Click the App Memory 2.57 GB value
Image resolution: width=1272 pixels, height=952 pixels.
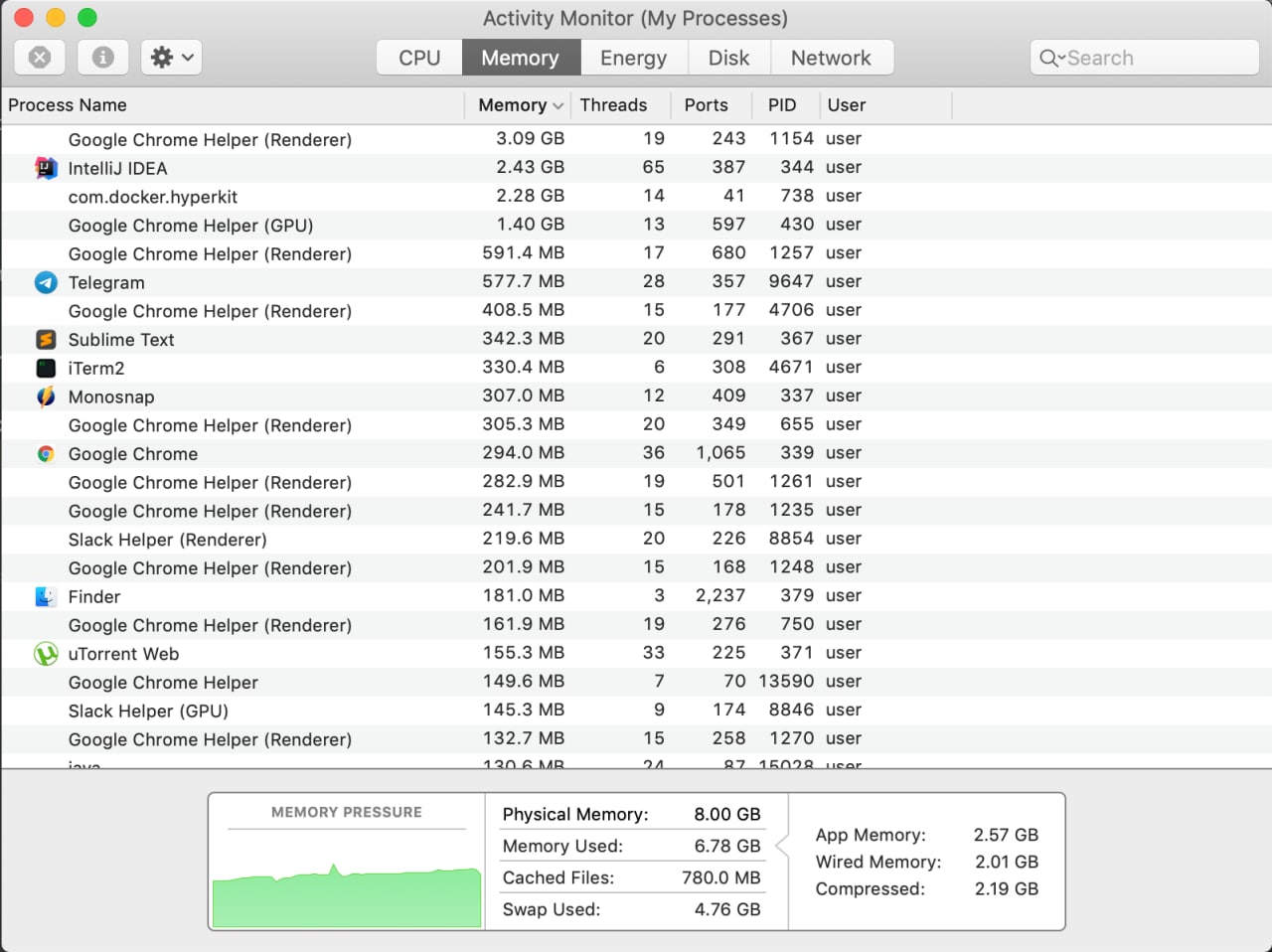tap(1006, 835)
